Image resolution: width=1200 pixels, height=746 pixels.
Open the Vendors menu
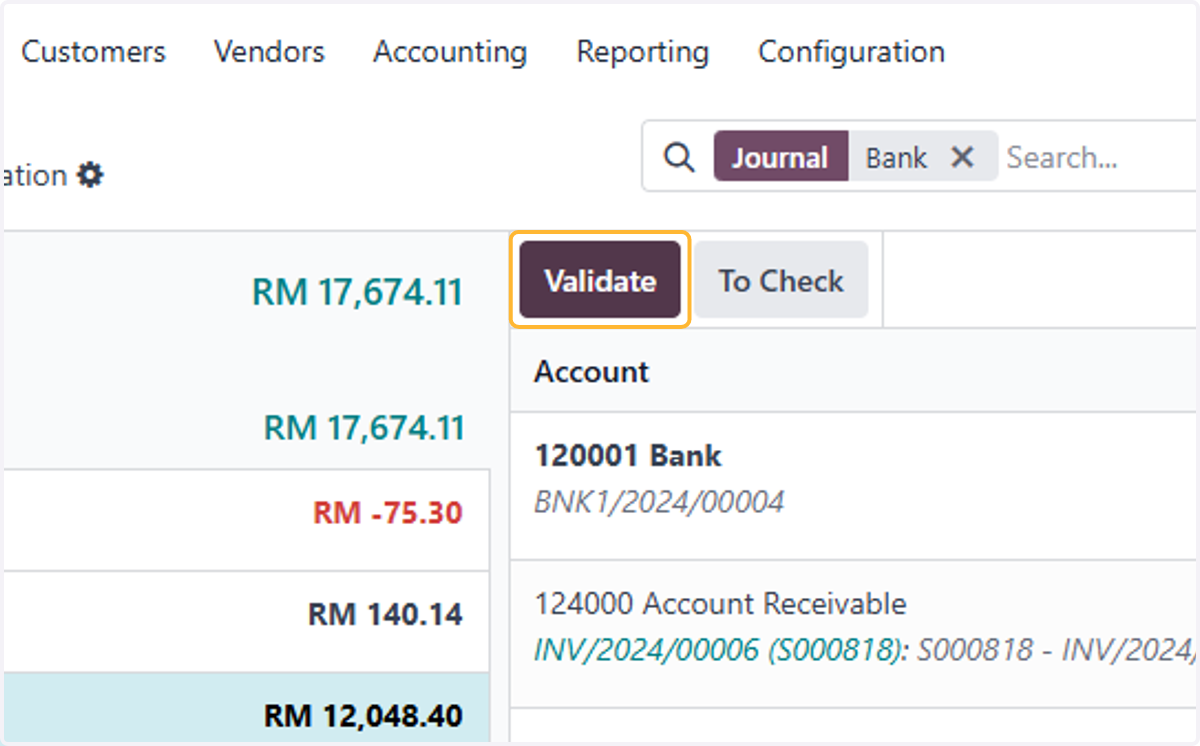click(x=269, y=52)
